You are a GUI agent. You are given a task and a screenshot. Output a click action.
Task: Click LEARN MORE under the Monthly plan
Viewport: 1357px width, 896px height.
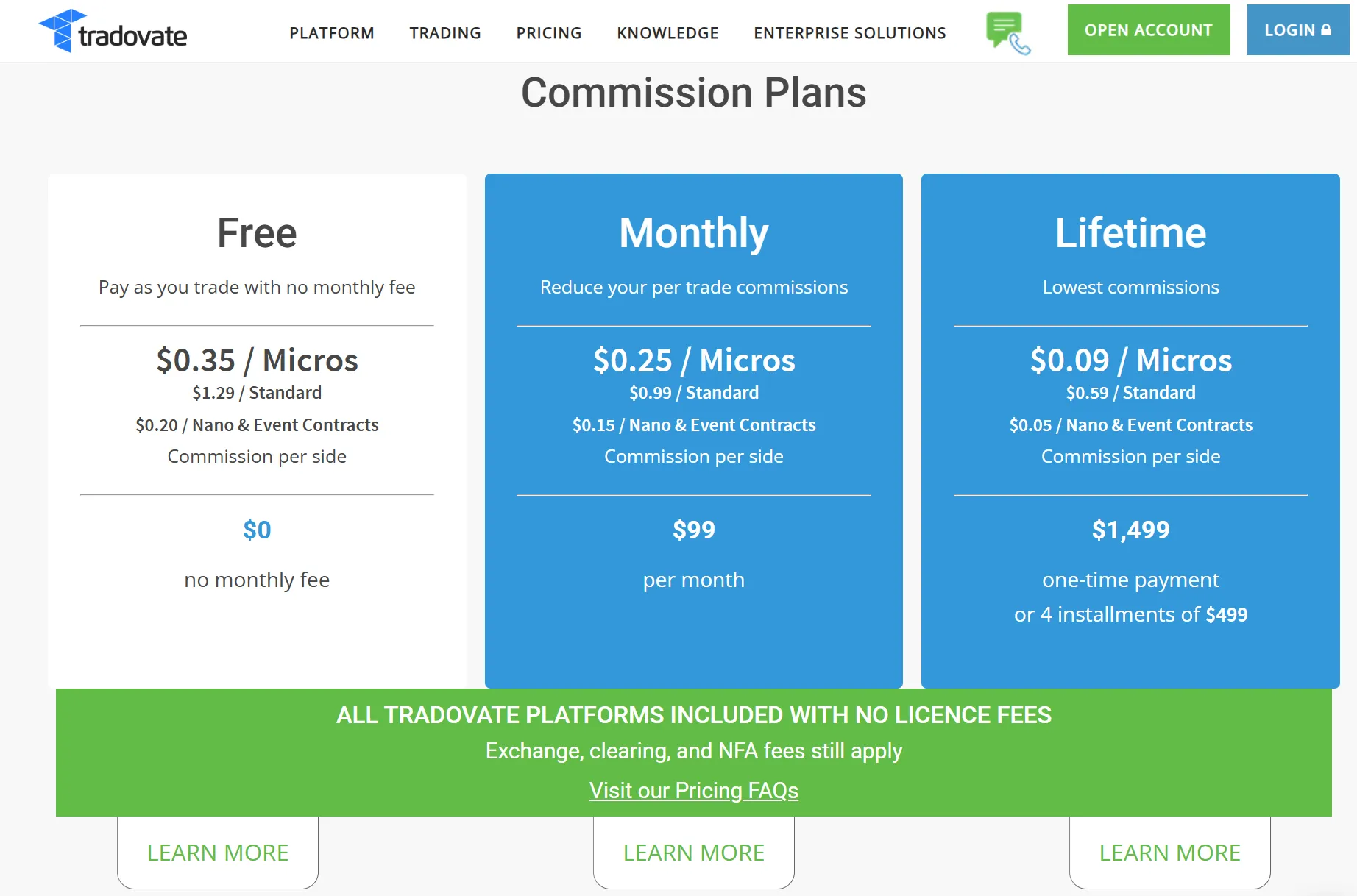(x=694, y=853)
